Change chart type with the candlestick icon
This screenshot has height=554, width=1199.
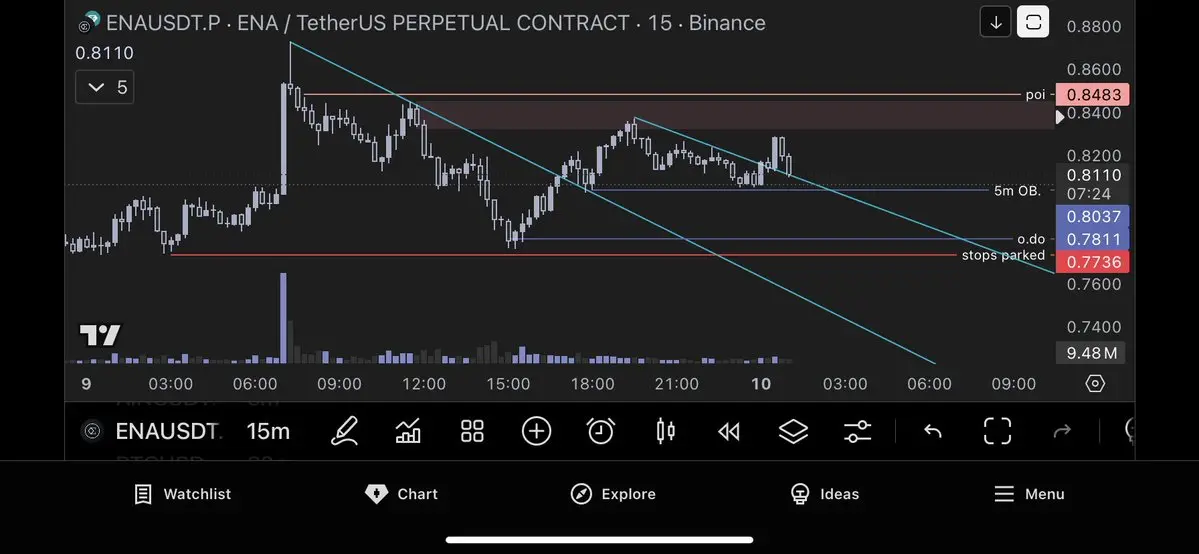pyautogui.click(x=665, y=431)
